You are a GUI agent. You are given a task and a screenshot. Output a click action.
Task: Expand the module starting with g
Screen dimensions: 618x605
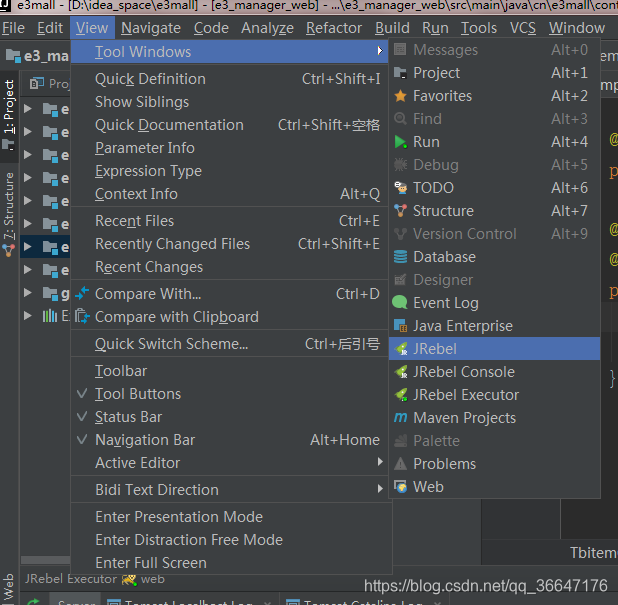(x=27, y=292)
